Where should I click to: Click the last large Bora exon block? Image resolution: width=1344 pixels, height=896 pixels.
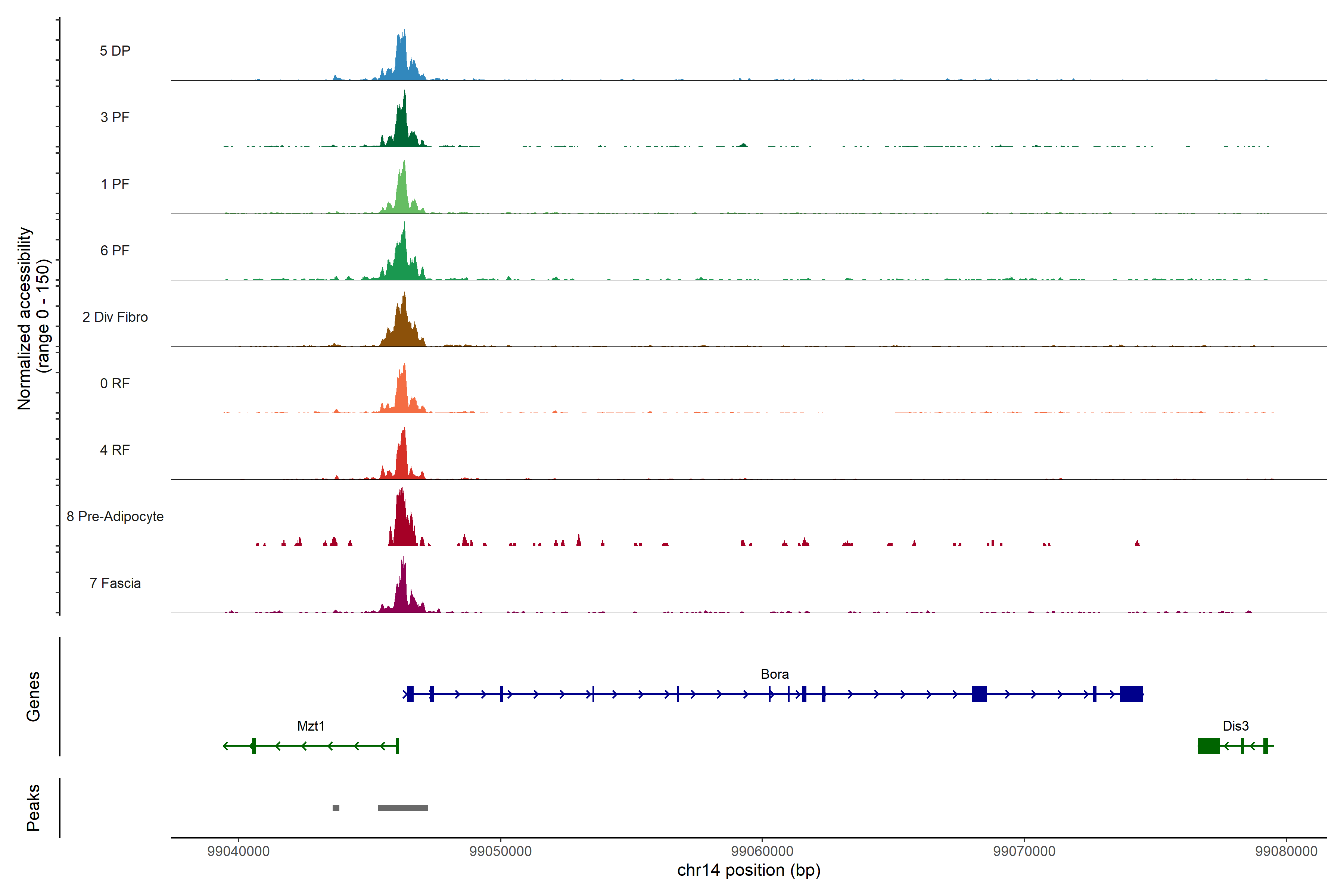(x=1132, y=694)
